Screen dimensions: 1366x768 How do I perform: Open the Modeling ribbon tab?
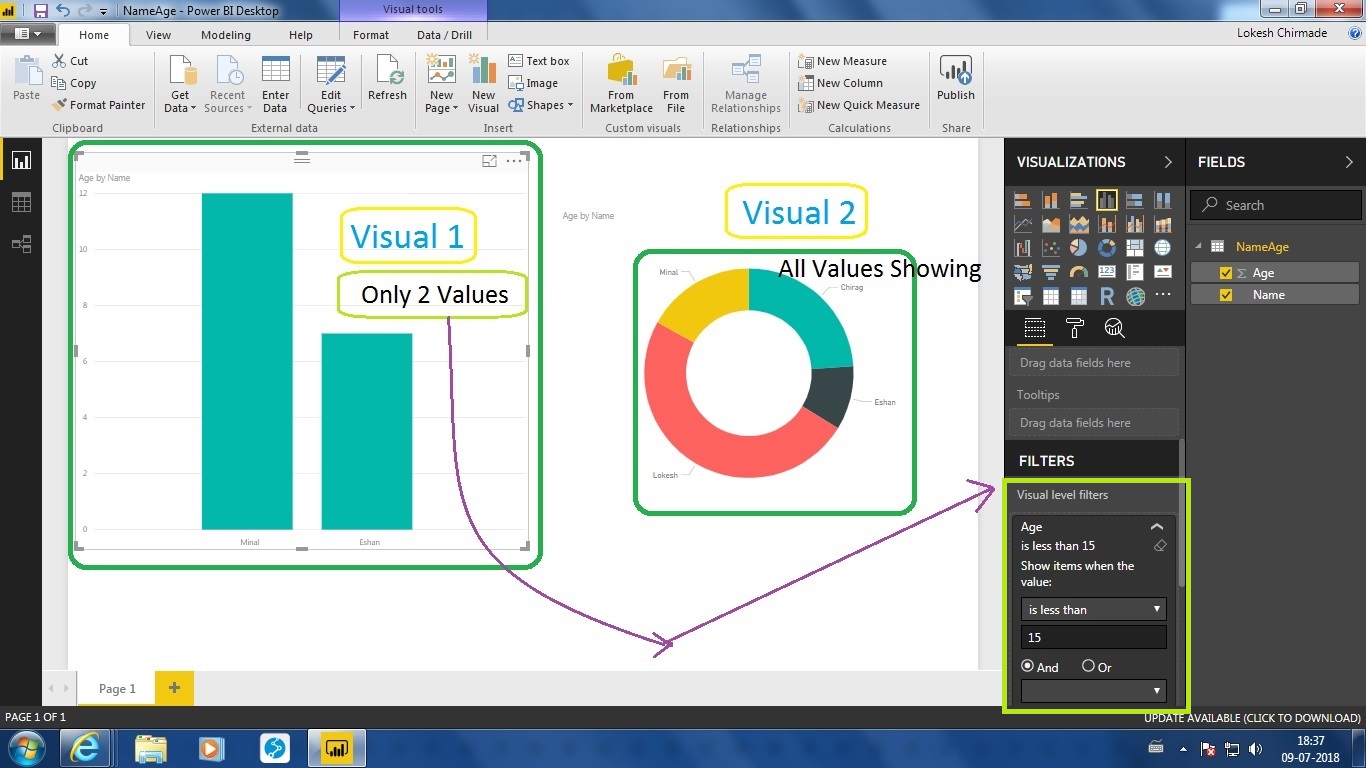pos(226,35)
